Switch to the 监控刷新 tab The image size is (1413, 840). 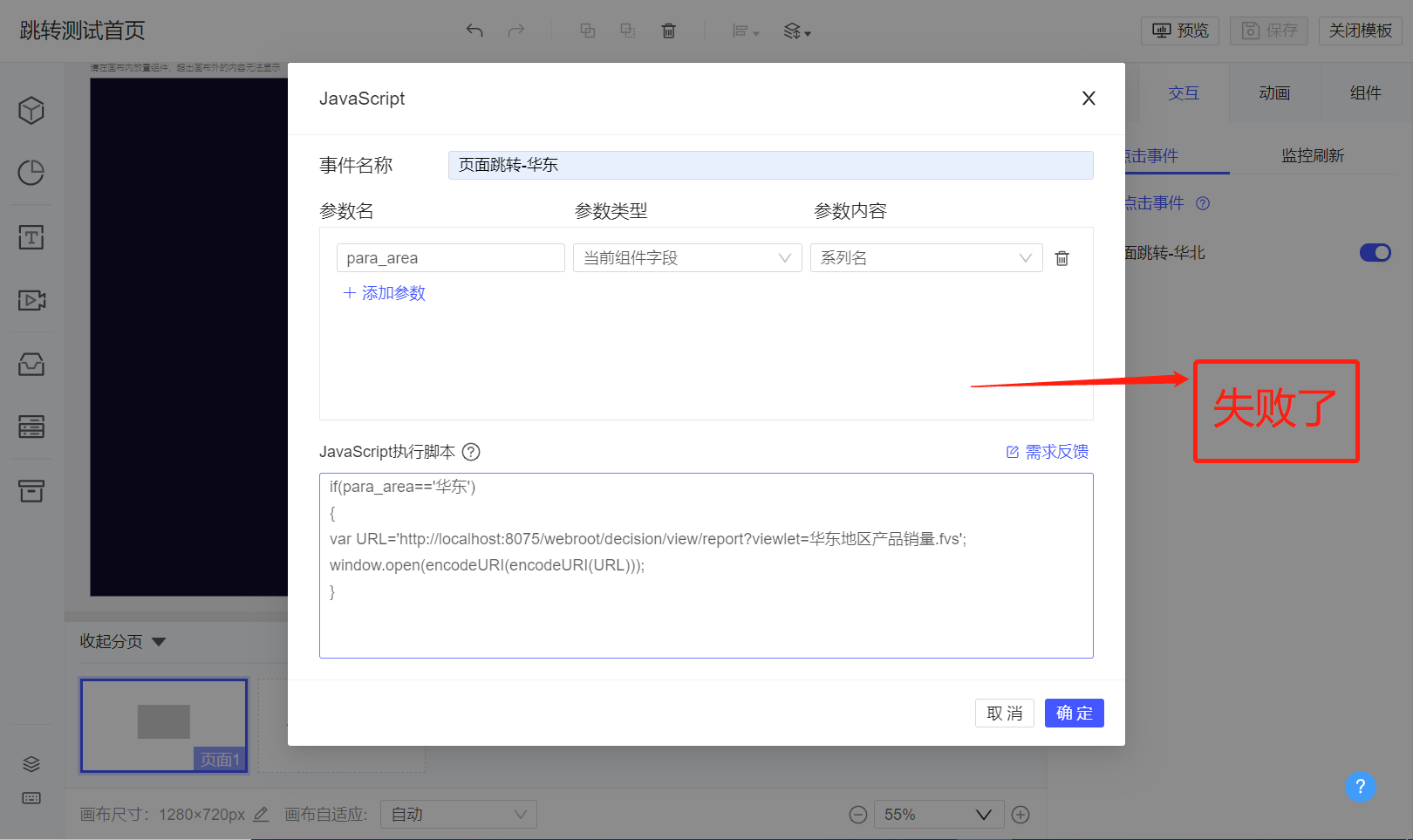point(1312,156)
